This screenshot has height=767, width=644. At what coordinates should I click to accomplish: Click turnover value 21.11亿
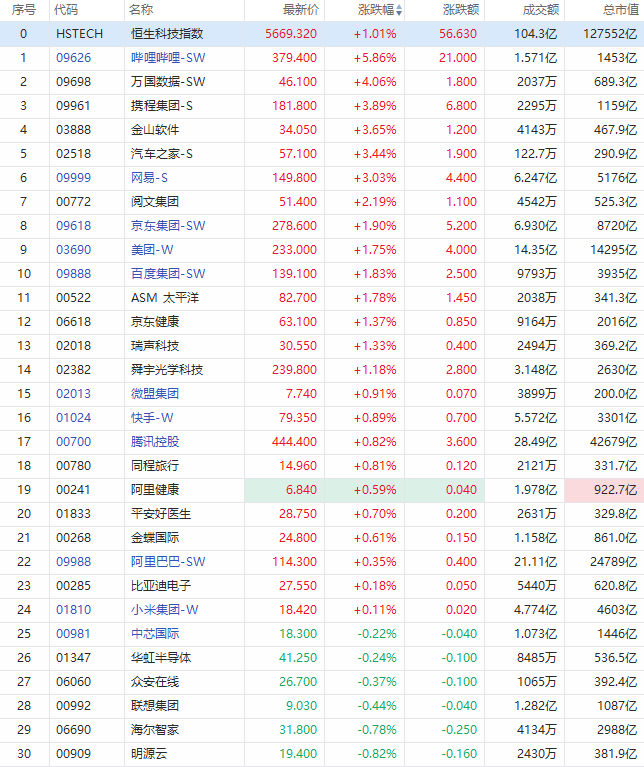(x=535, y=561)
